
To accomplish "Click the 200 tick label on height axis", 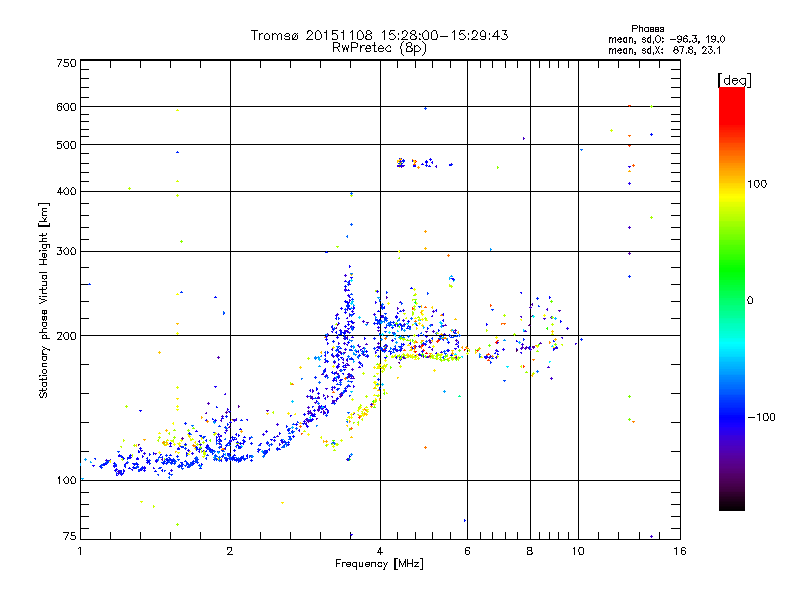I will coord(66,336).
